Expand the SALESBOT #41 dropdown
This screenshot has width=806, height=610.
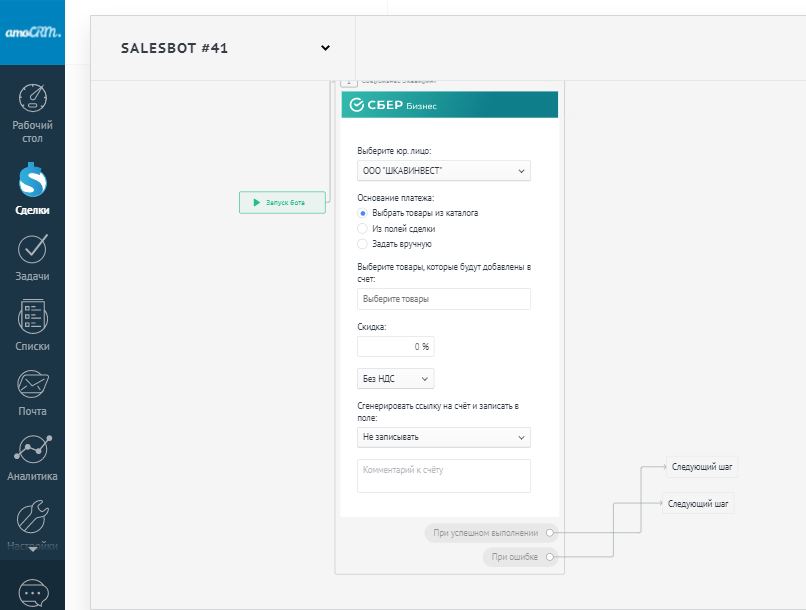tap(325, 48)
